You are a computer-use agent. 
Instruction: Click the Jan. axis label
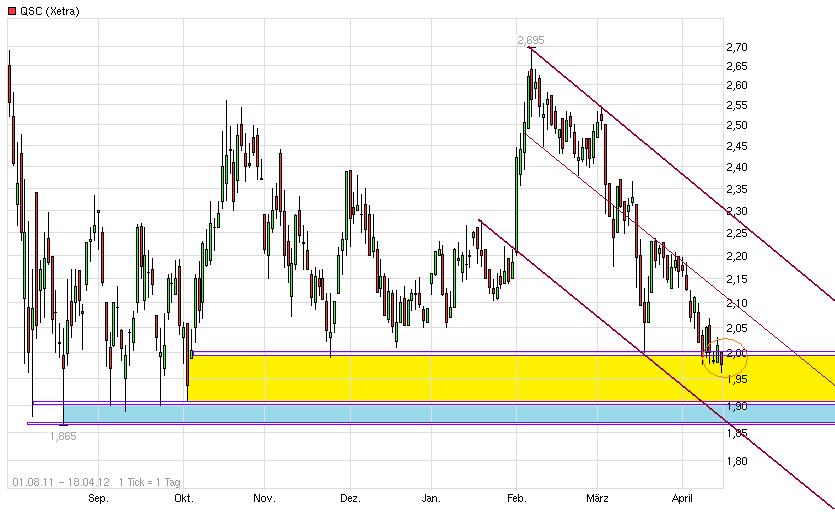pyautogui.click(x=431, y=499)
